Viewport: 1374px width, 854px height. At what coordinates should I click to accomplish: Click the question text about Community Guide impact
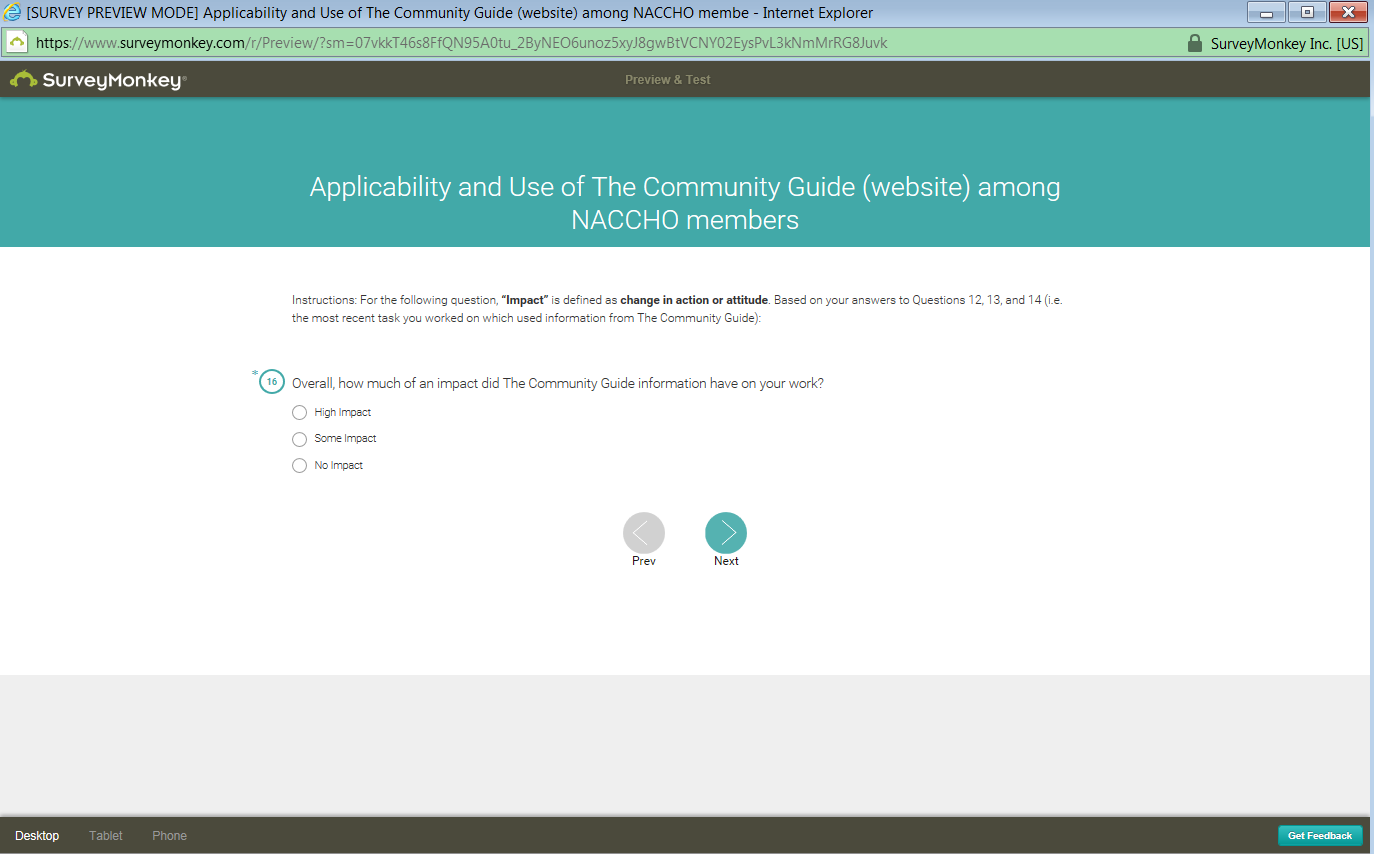558,383
